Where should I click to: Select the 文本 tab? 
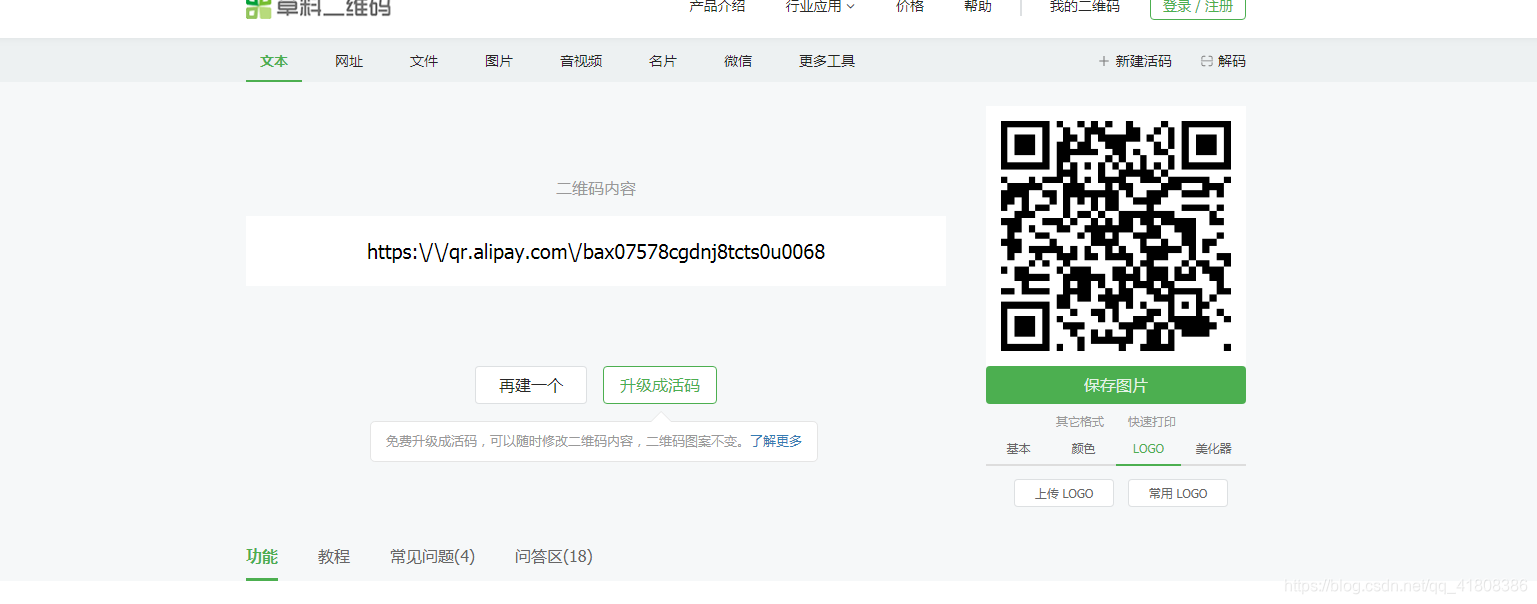click(x=274, y=61)
